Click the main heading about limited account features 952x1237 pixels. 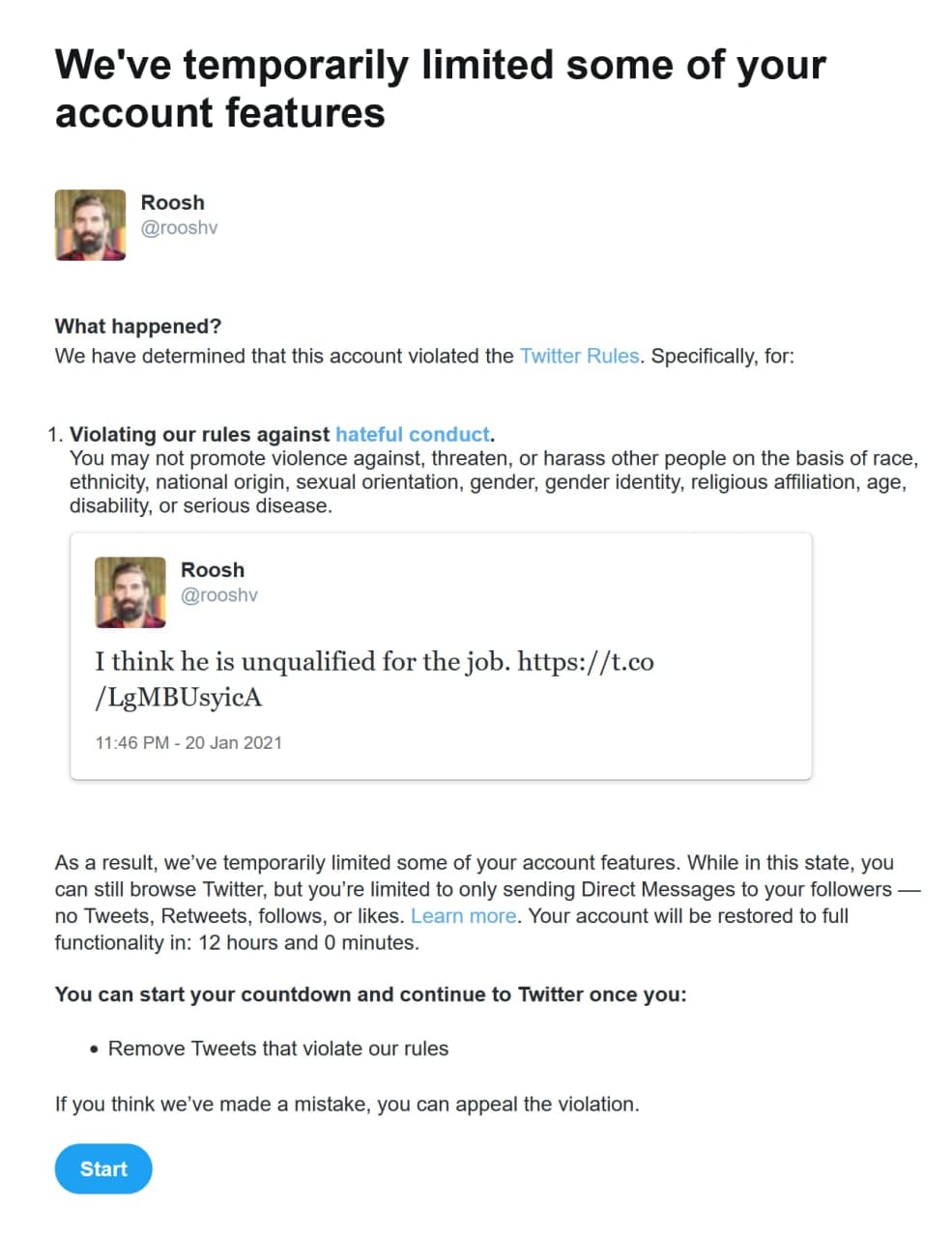[440, 88]
